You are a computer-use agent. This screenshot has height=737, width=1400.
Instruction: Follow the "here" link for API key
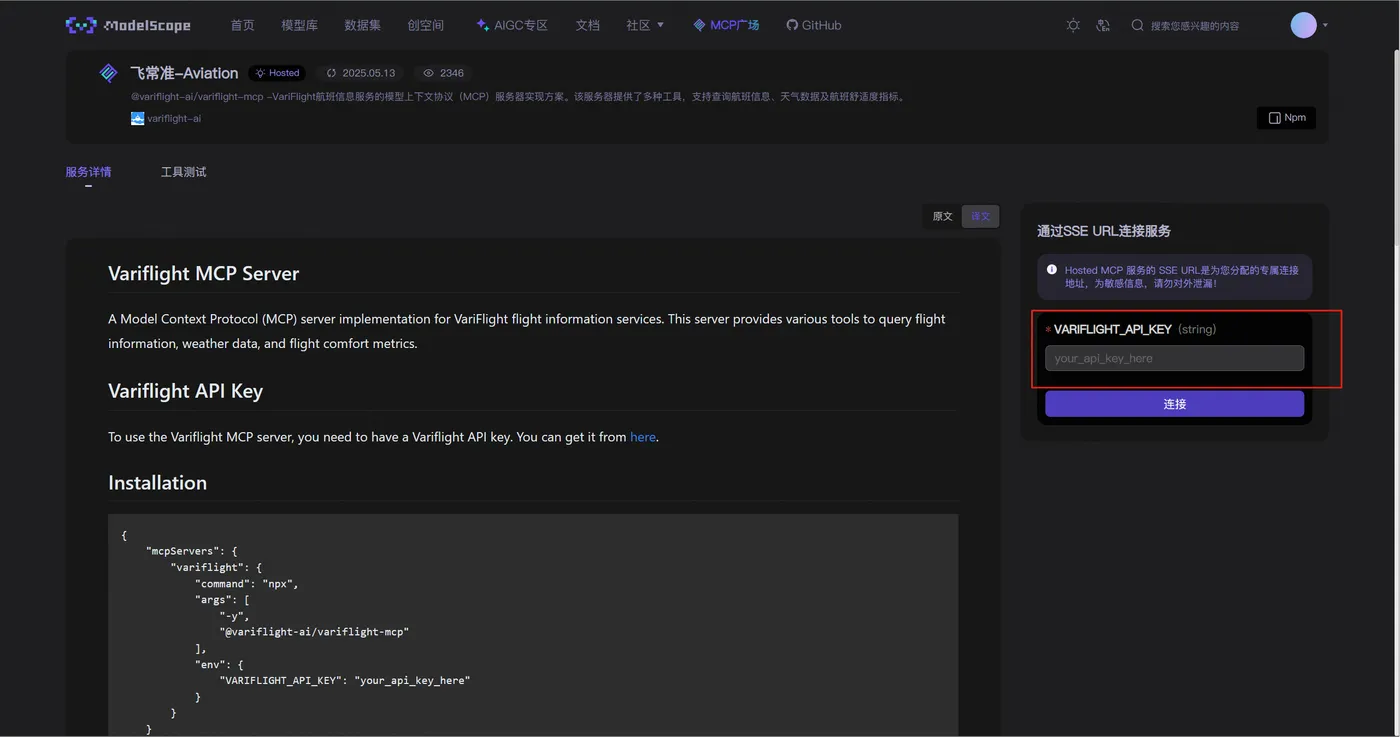point(643,437)
